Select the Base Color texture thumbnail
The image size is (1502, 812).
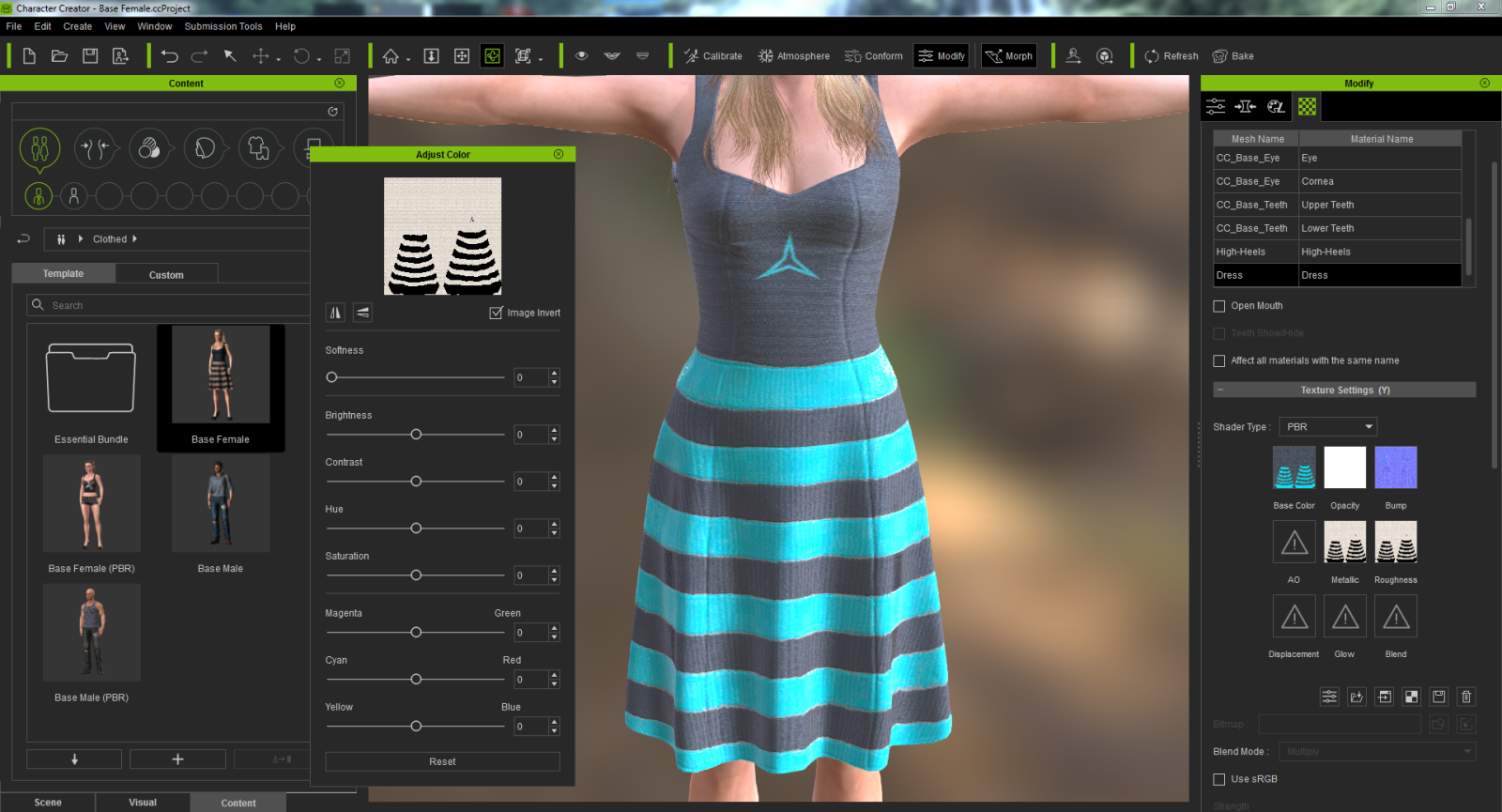[1294, 467]
